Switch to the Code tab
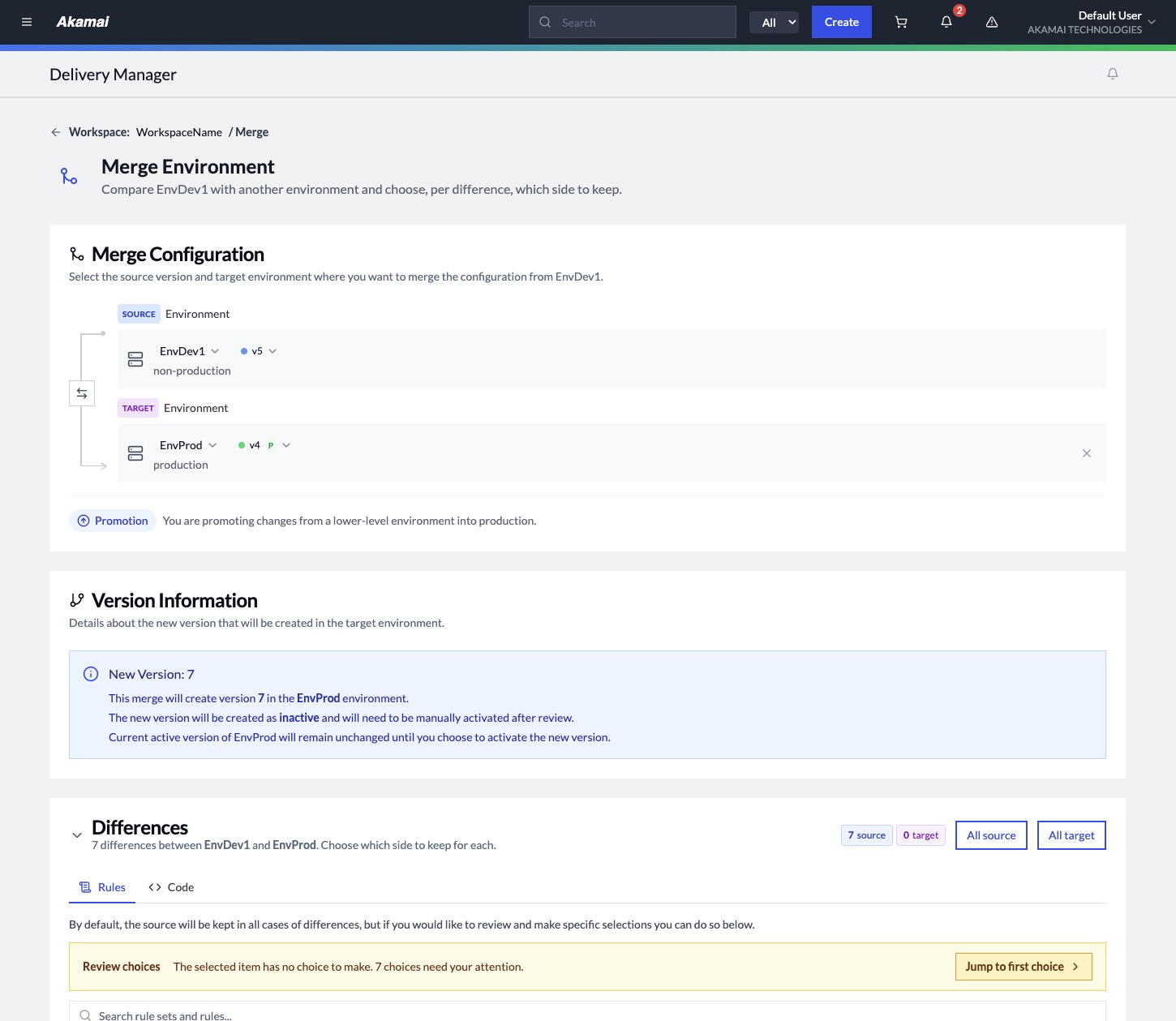This screenshot has height=1021, width=1176. tap(171, 887)
